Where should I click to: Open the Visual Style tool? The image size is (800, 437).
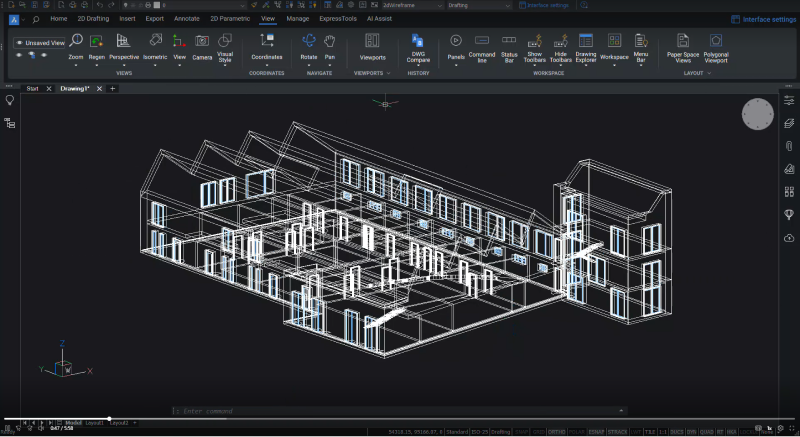[225, 40]
